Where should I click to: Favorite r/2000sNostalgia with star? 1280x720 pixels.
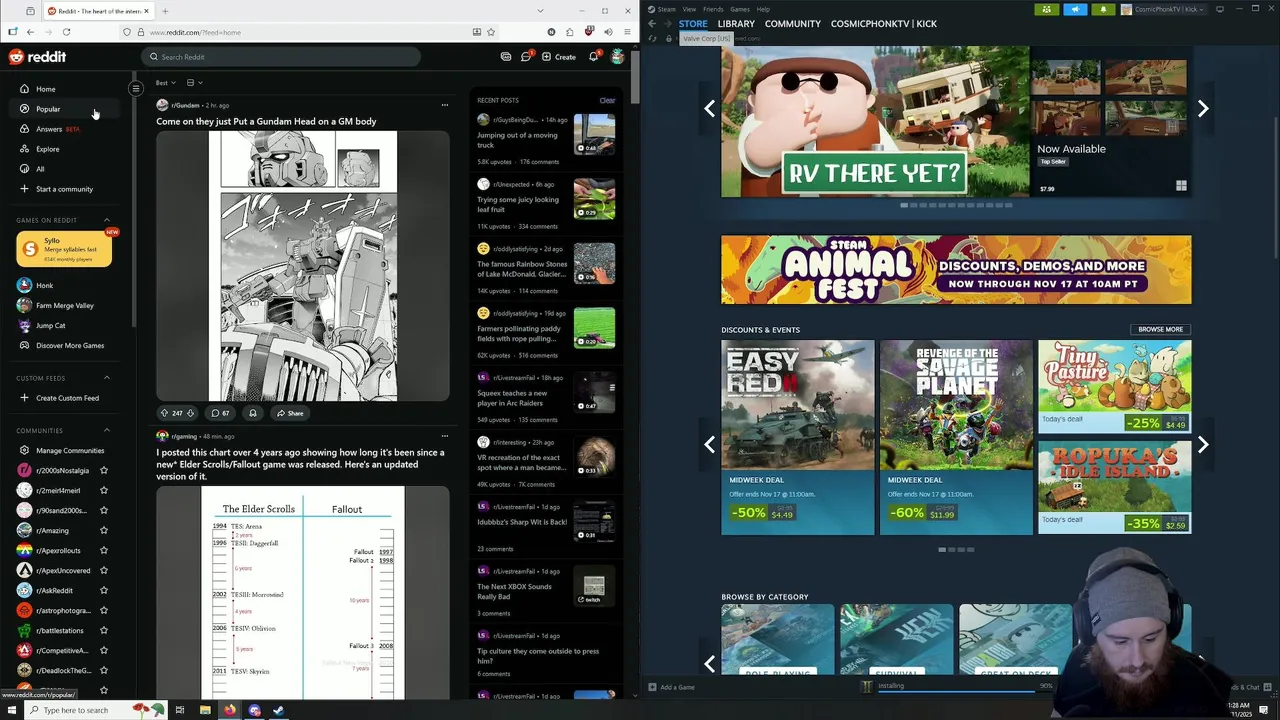pos(103,470)
